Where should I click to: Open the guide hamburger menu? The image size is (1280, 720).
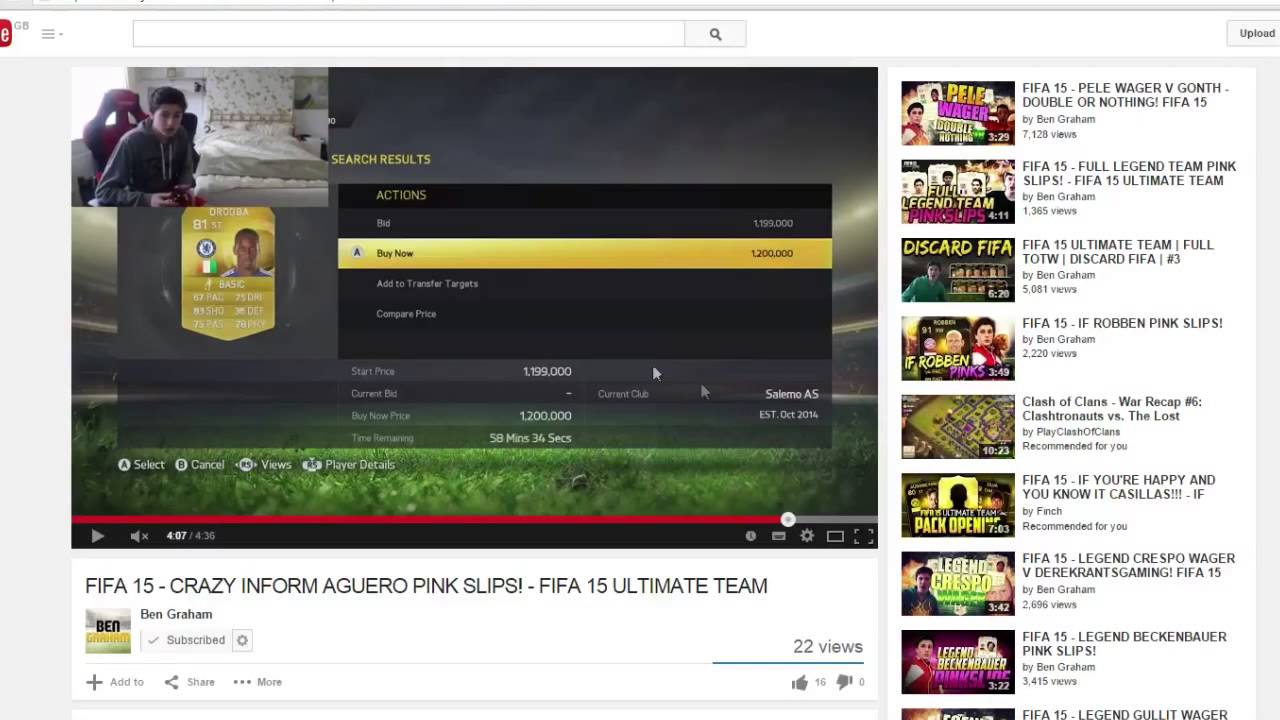52,34
